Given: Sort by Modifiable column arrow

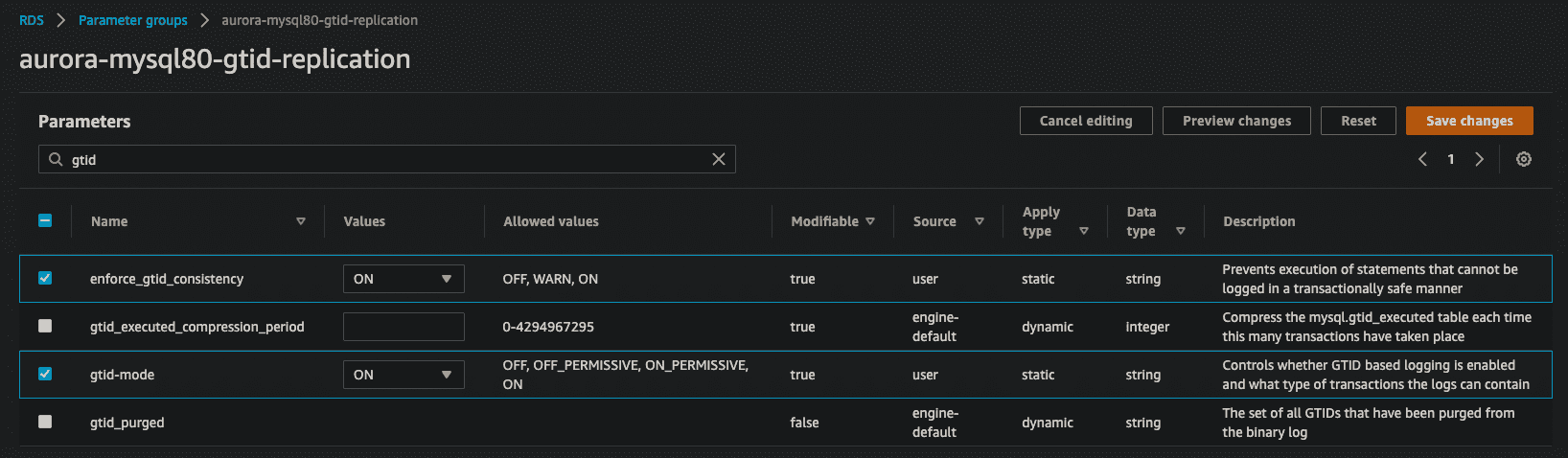Looking at the screenshot, I should tap(870, 221).
